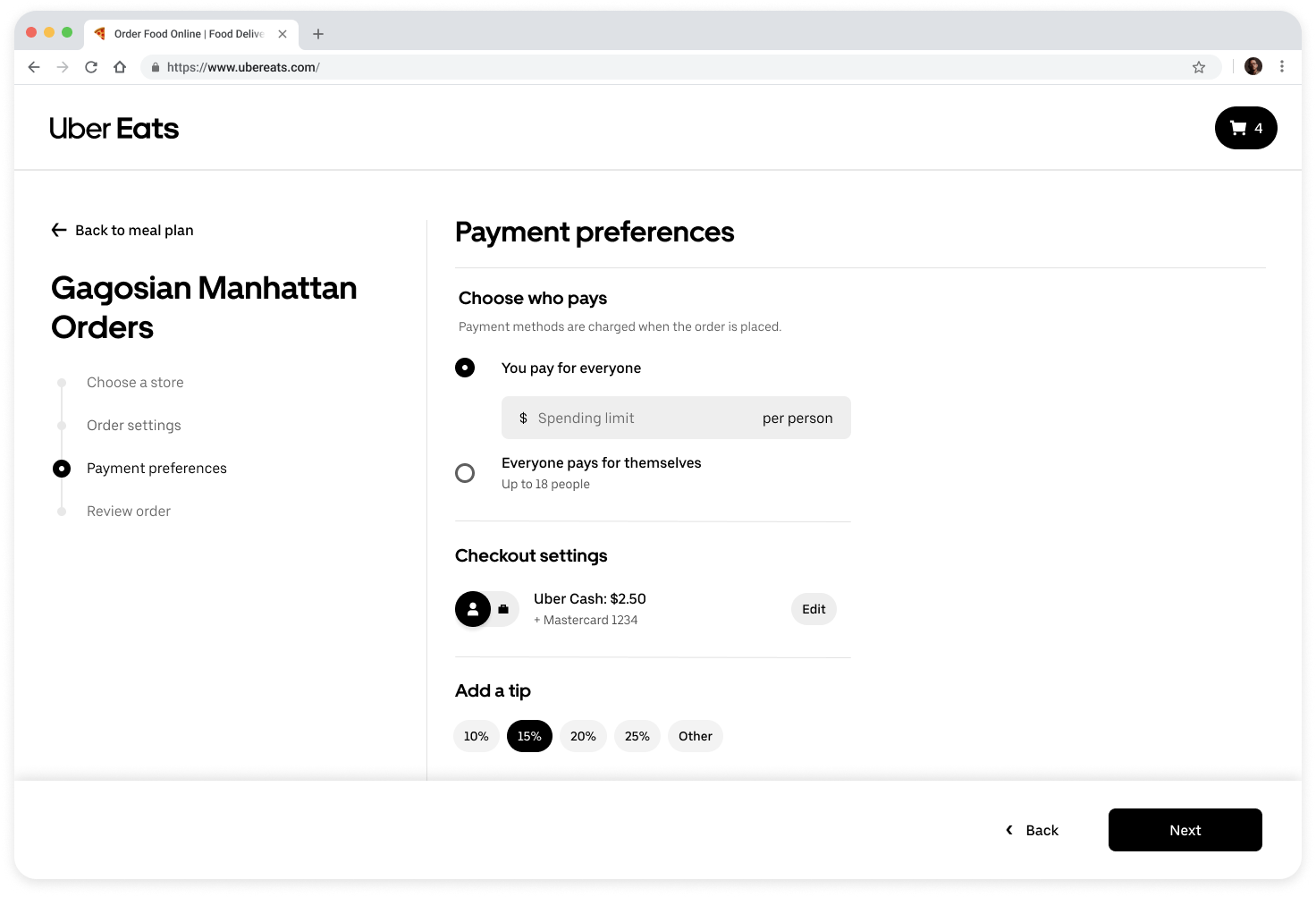Select the 20% tip option
The image size is (1316, 897).
[583, 736]
